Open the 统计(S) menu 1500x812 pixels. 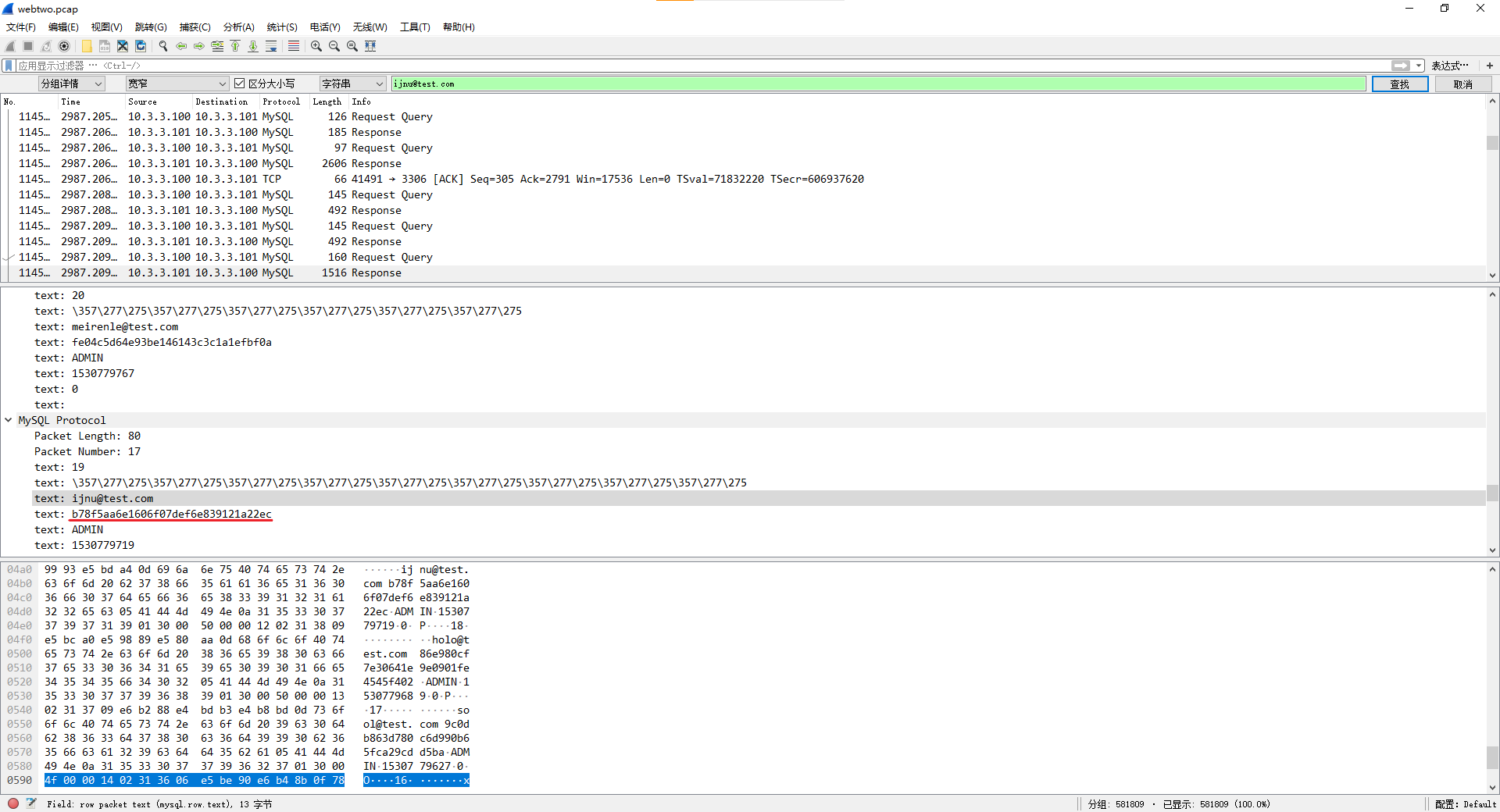tap(282, 27)
